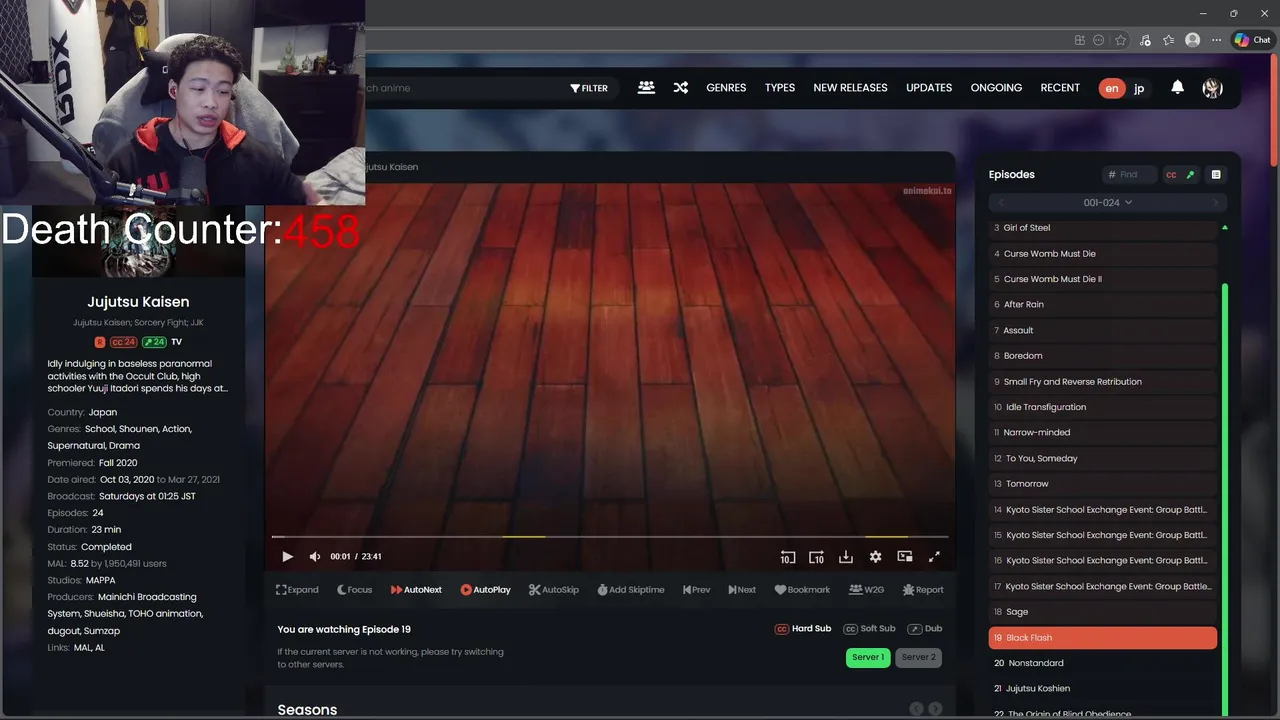Open the FILTER option in the search bar

pyautogui.click(x=589, y=88)
